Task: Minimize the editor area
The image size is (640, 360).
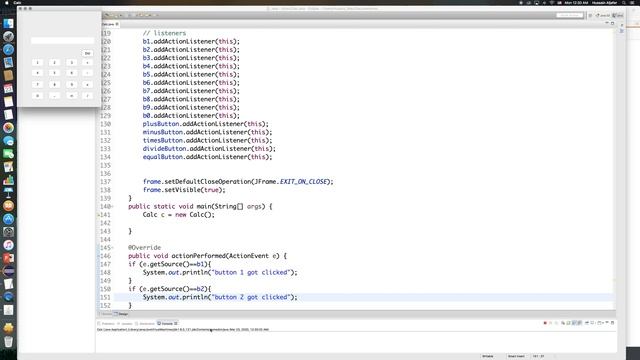Action: (607, 23)
